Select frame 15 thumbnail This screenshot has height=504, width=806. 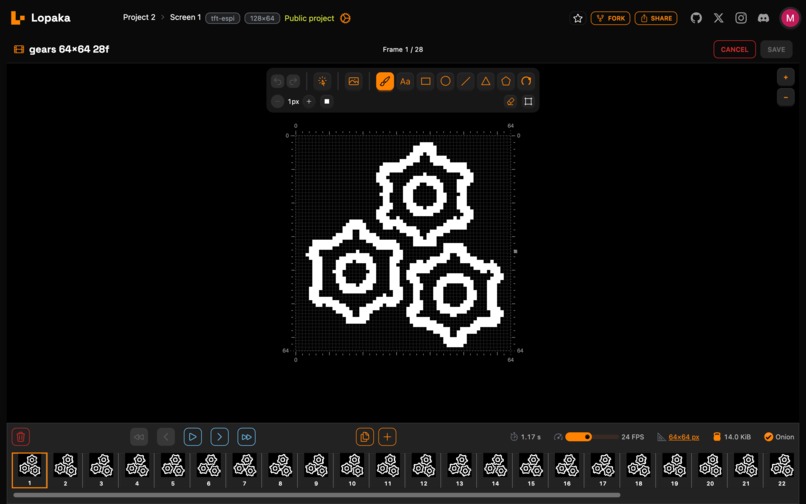click(531, 470)
